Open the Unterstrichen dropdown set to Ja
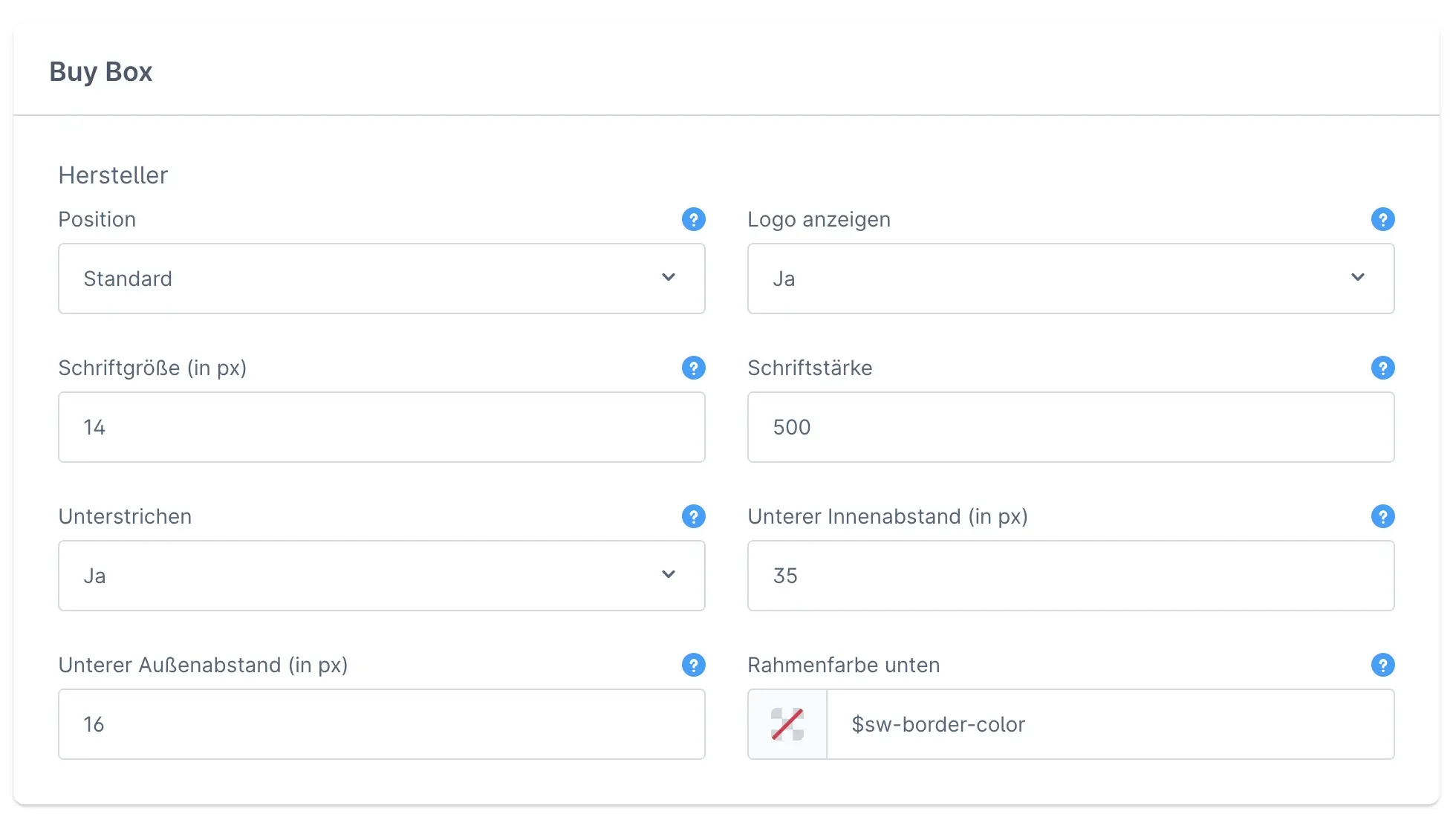1456x823 pixels. pos(357,576)
